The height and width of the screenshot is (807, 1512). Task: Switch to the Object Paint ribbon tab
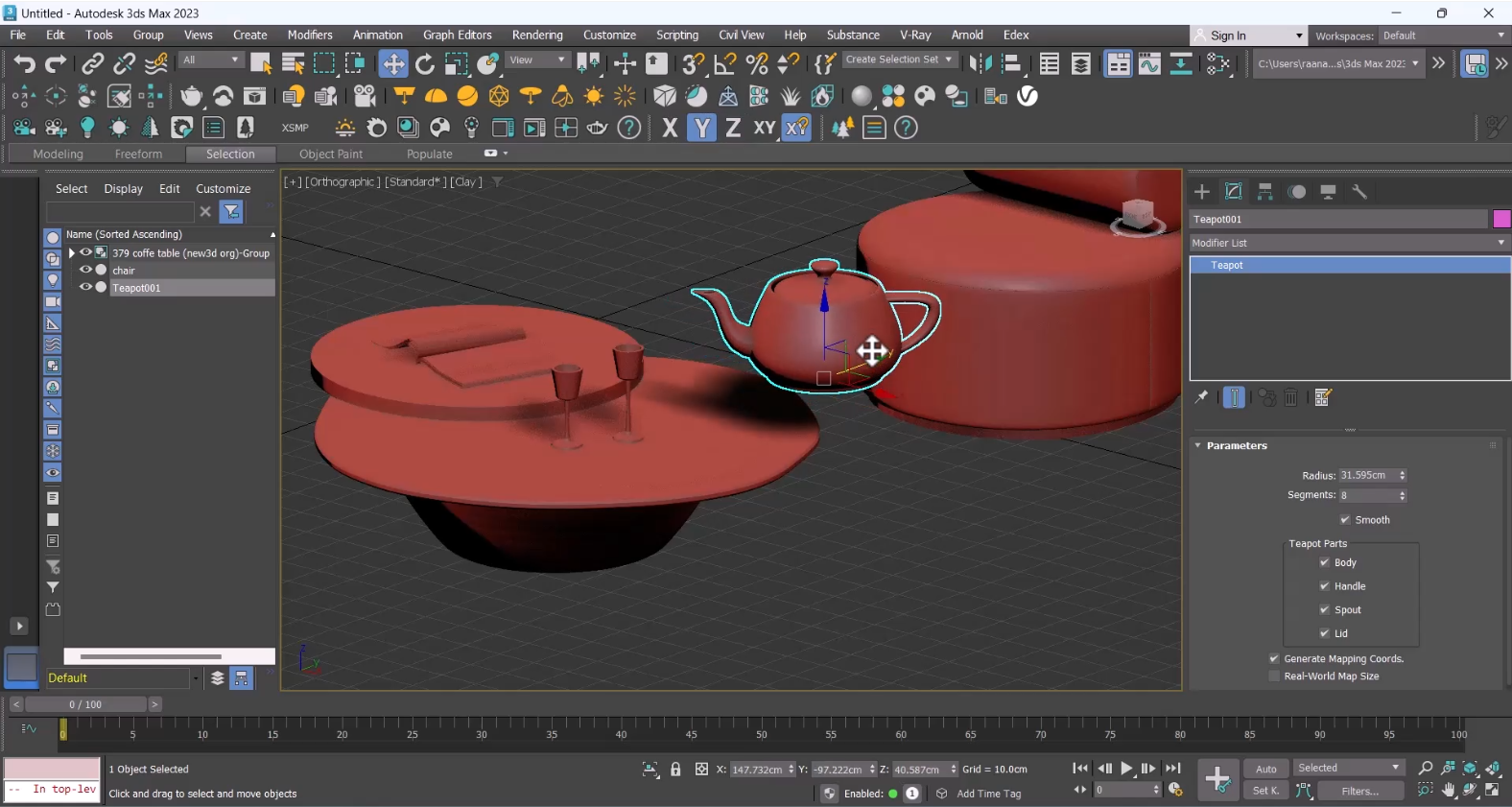tap(331, 154)
